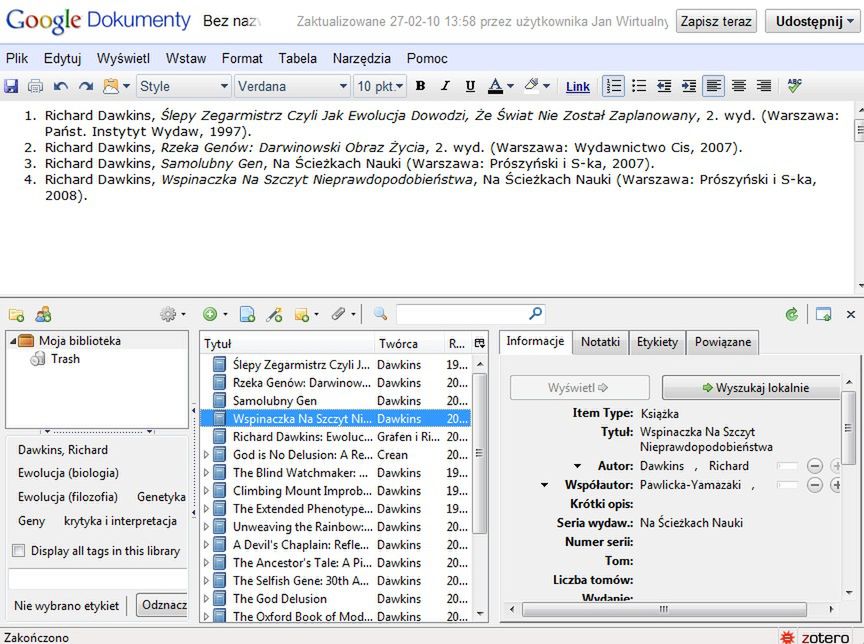This screenshot has height=644, width=864.
Task: Open the Style dropdown
Action: tap(183, 86)
